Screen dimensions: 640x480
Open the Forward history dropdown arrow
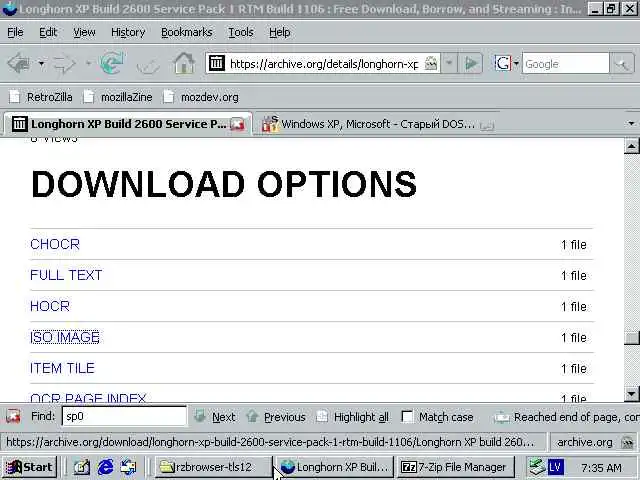tap(88, 64)
